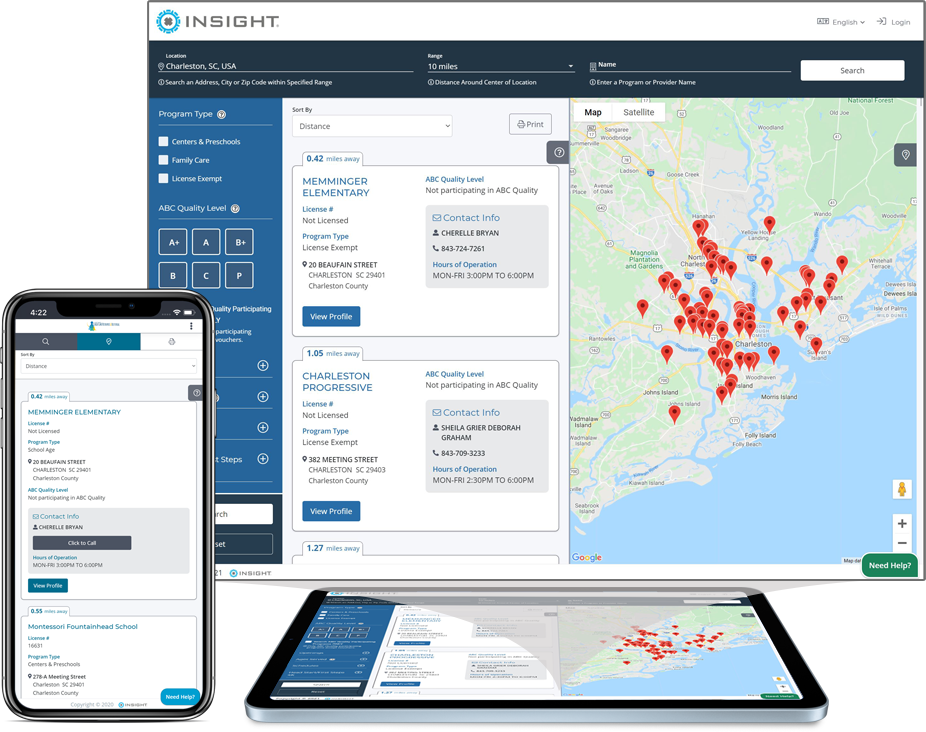Click the envelope icon in Memminger's Contact Info

437,218
